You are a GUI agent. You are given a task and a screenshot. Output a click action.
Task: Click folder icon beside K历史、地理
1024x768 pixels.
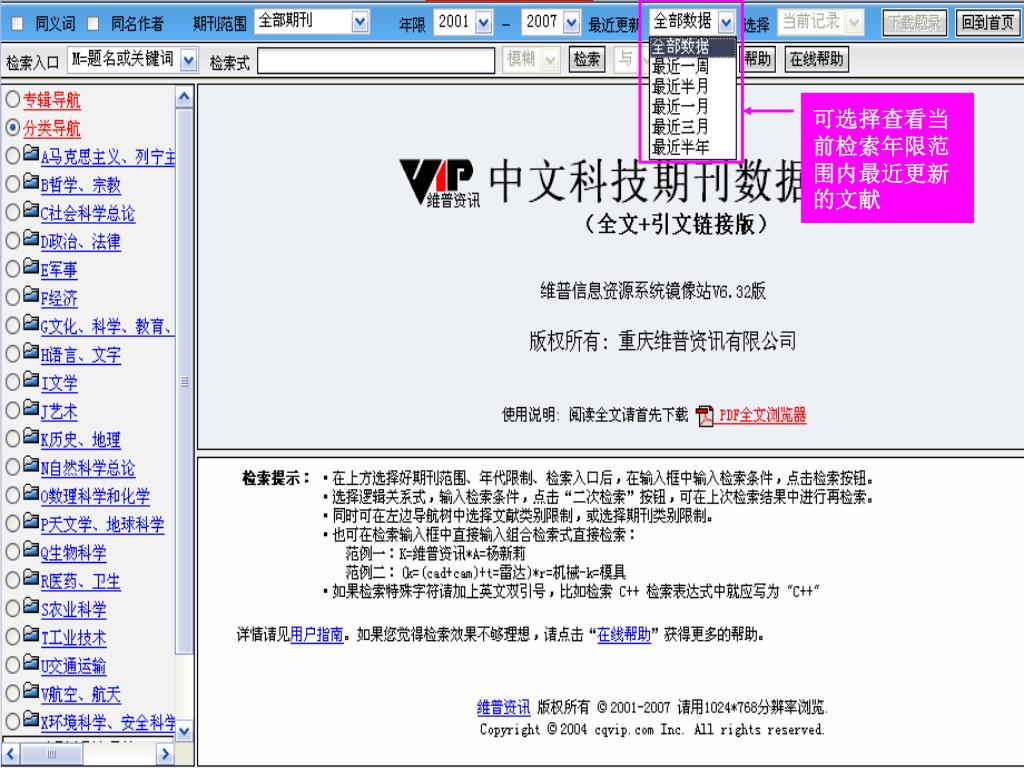(x=31, y=436)
